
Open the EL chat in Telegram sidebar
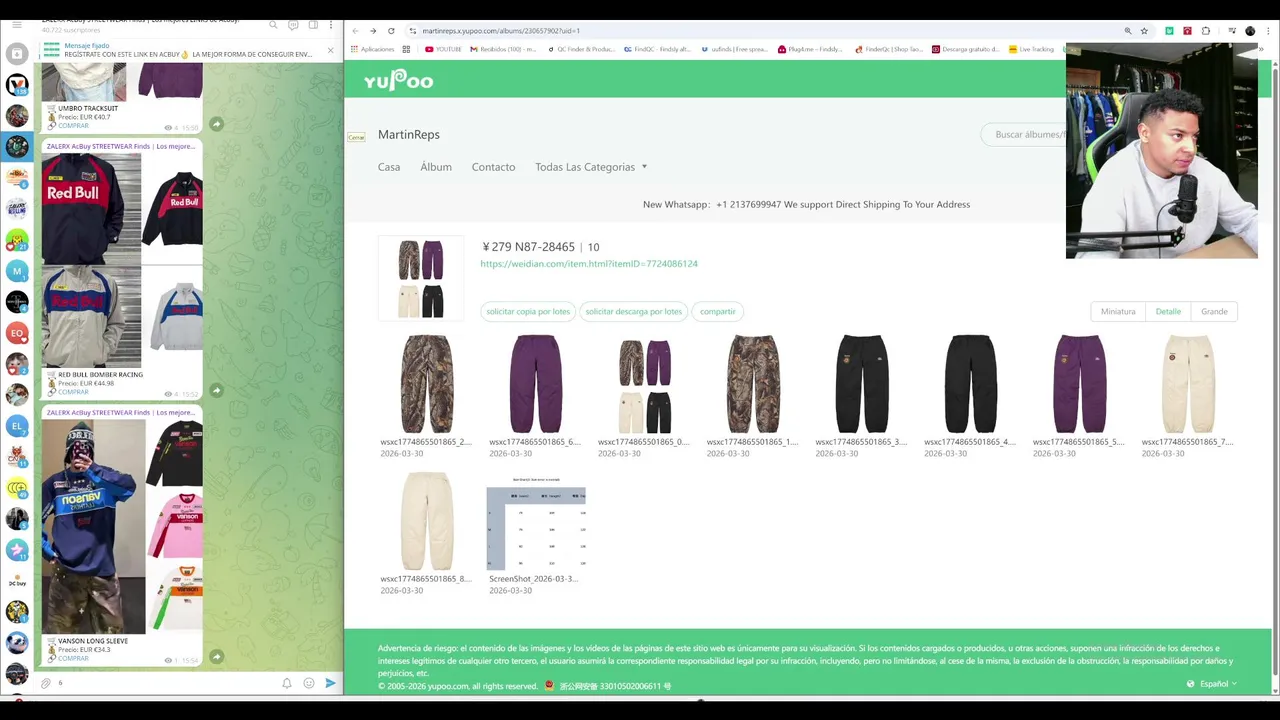16,426
